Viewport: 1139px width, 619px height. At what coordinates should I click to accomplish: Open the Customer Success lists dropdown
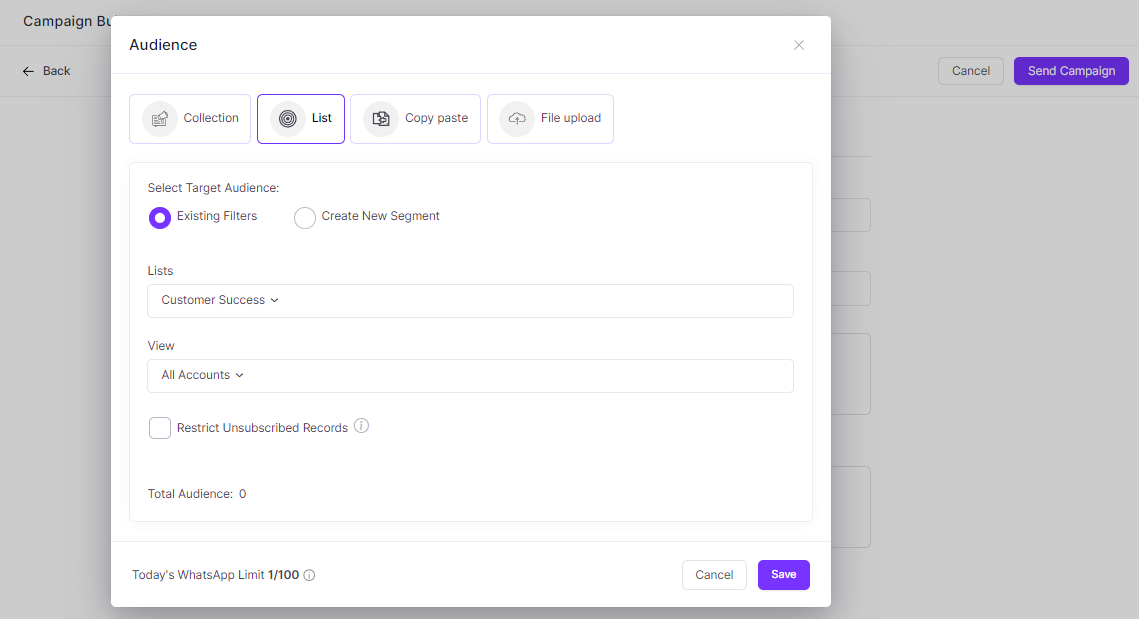(x=470, y=300)
